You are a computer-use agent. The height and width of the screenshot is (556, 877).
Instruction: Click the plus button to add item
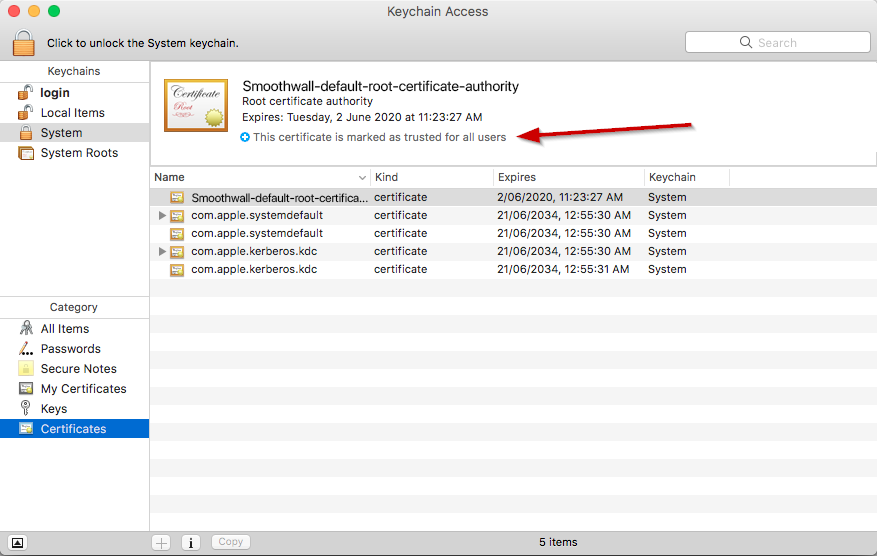161,542
